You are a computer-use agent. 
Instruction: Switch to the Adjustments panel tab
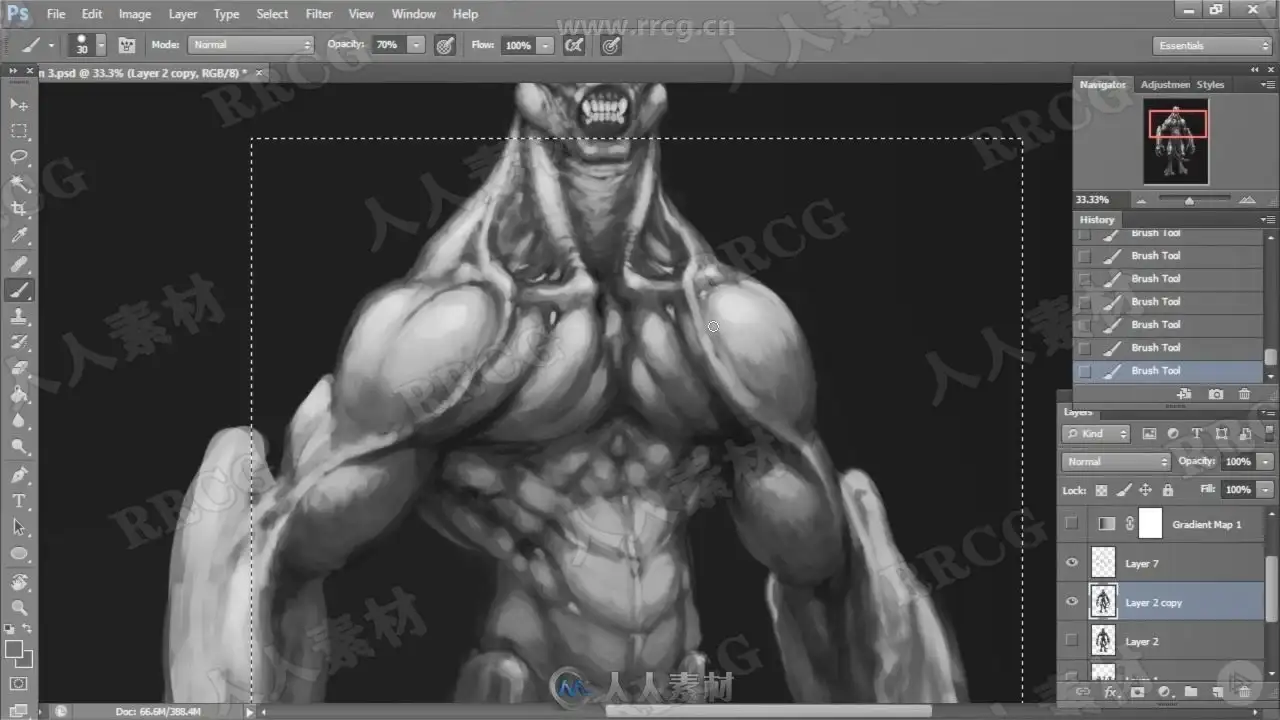1165,85
